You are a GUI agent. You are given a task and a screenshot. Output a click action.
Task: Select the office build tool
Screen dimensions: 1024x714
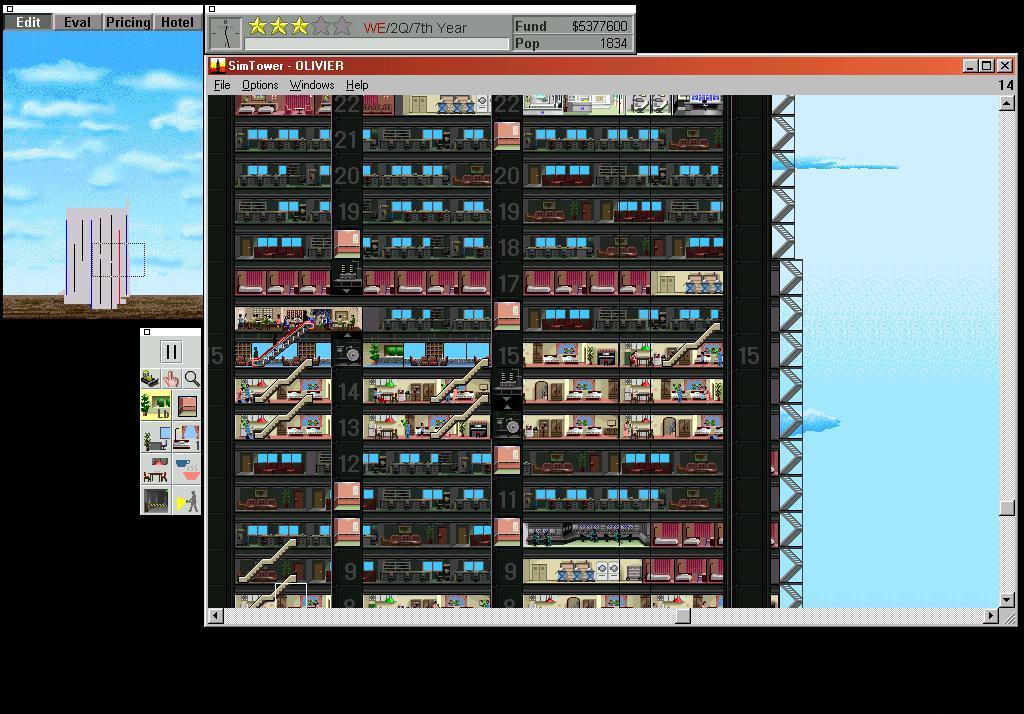[156, 437]
